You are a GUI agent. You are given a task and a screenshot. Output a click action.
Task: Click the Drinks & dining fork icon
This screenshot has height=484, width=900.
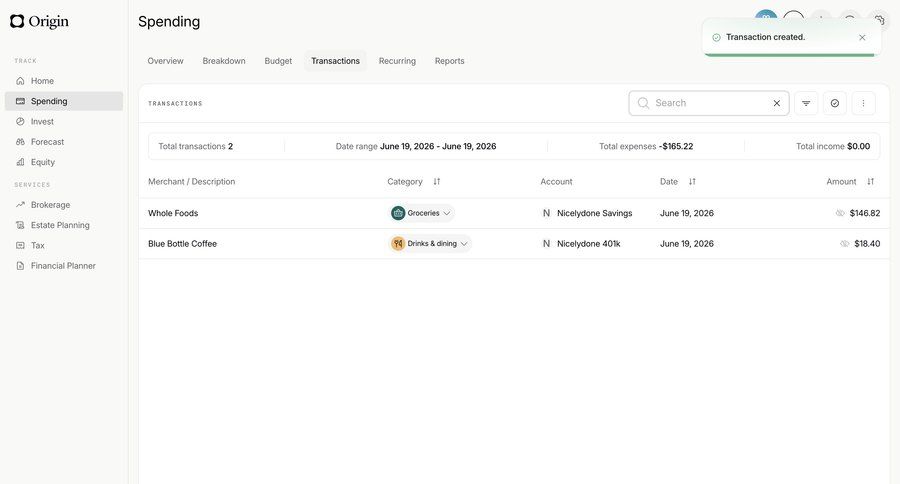coord(398,243)
